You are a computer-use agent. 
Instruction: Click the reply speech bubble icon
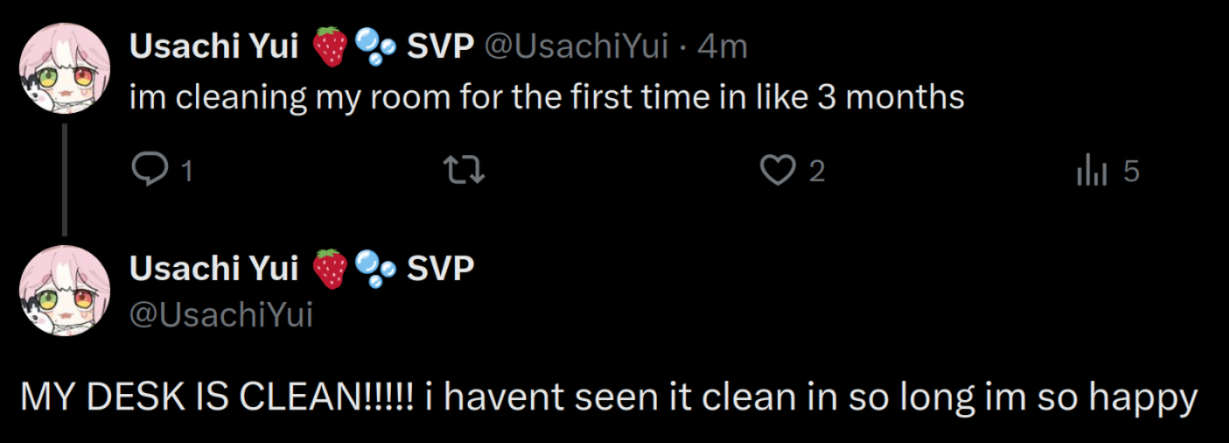149,172
